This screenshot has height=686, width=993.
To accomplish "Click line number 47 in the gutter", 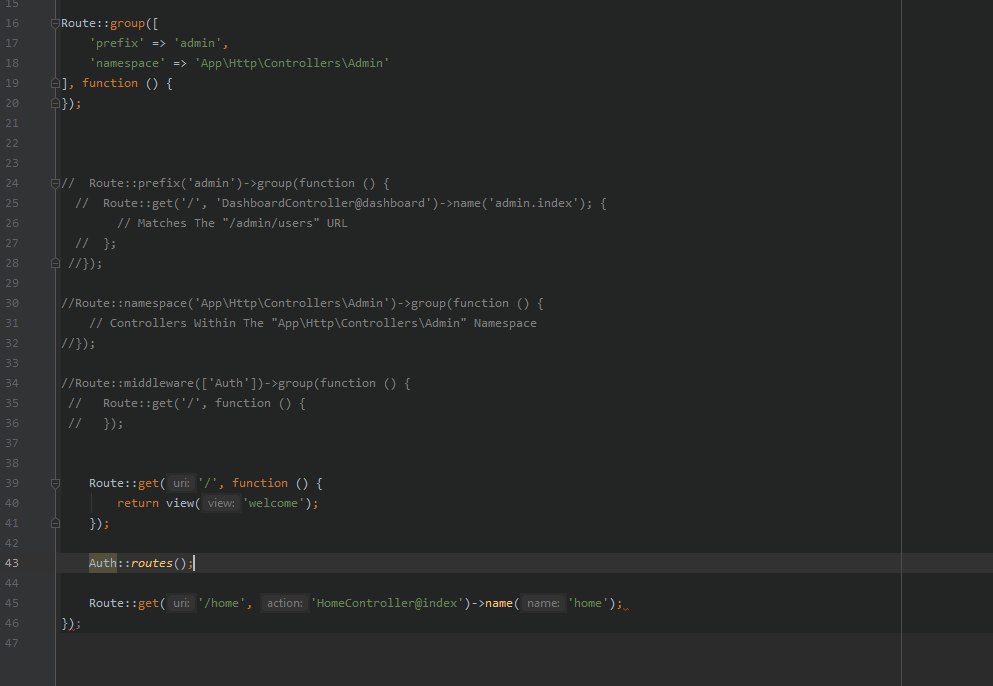I will 12,644.
